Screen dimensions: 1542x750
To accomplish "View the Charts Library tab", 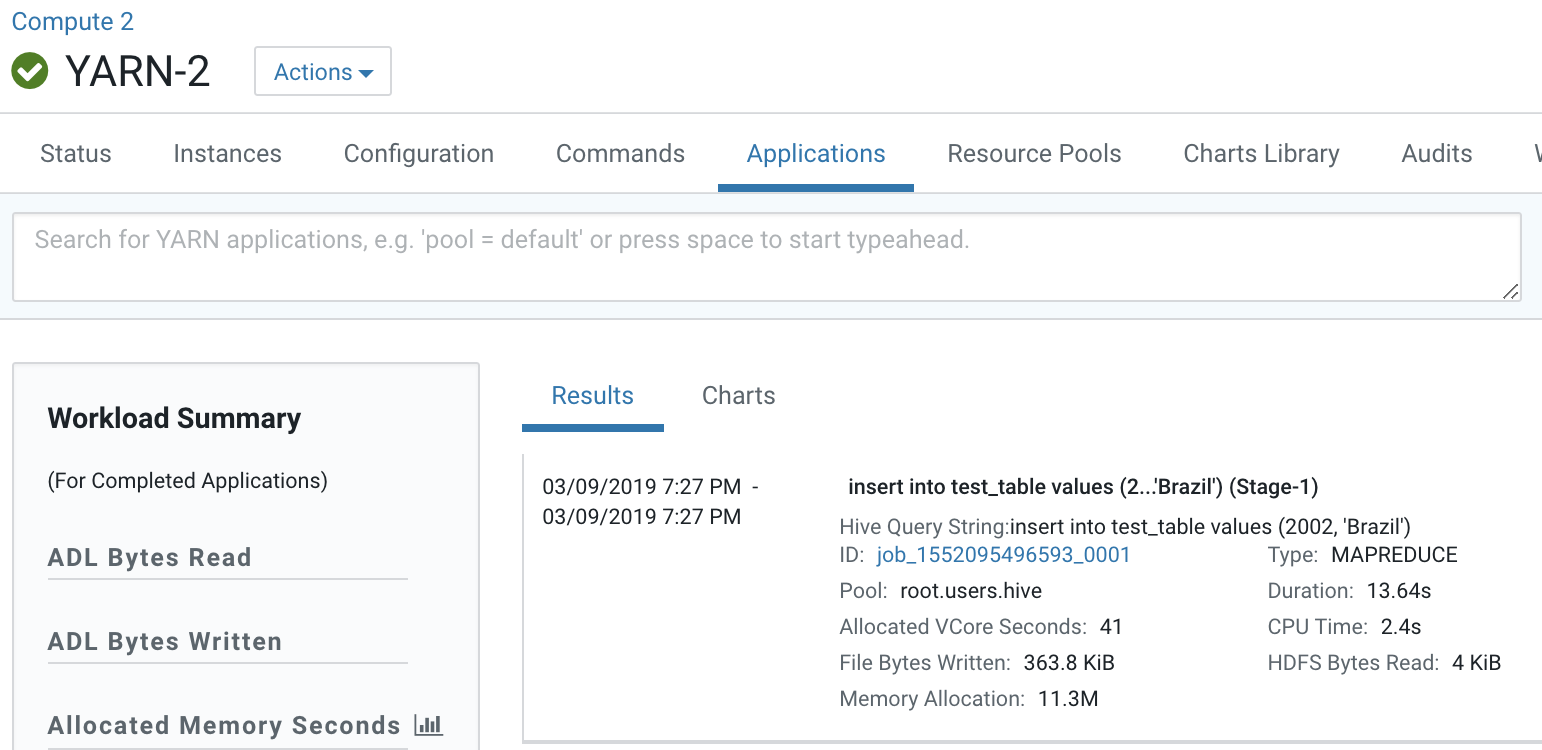I will pyautogui.click(x=1261, y=153).
